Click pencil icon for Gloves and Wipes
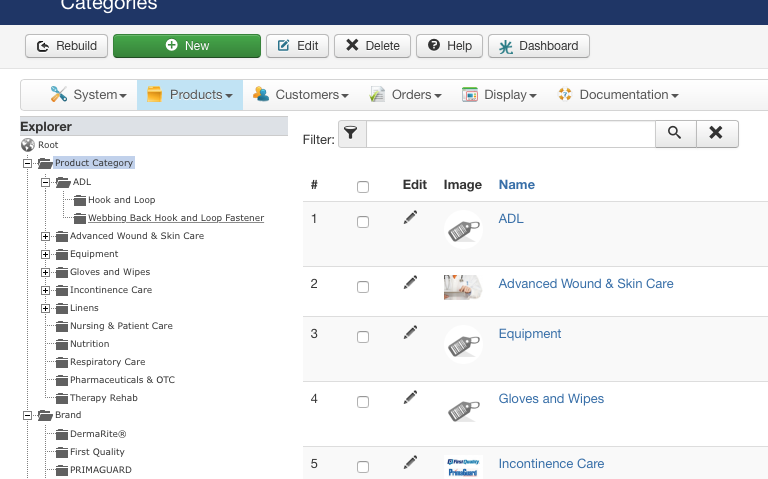Viewport: 768px width, 479px height. (410, 397)
